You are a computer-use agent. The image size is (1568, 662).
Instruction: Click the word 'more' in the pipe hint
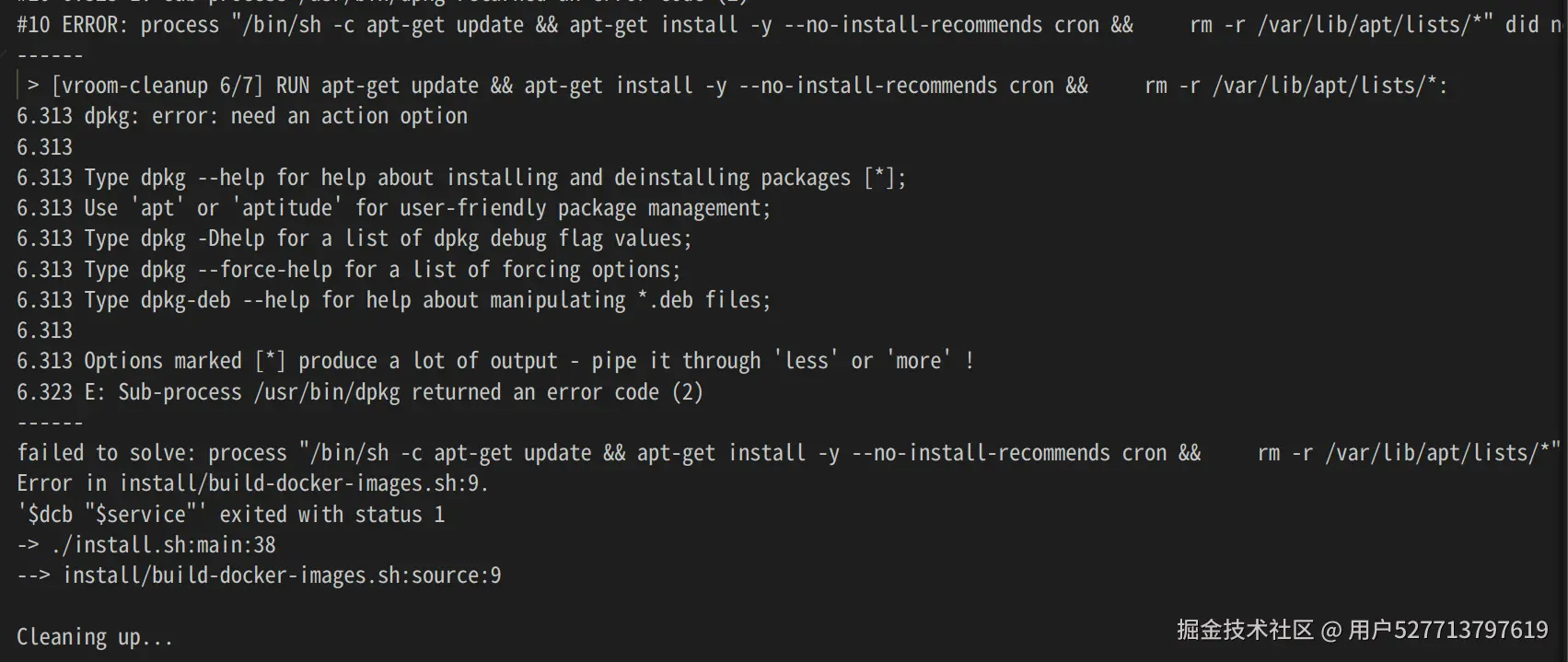tap(918, 361)
